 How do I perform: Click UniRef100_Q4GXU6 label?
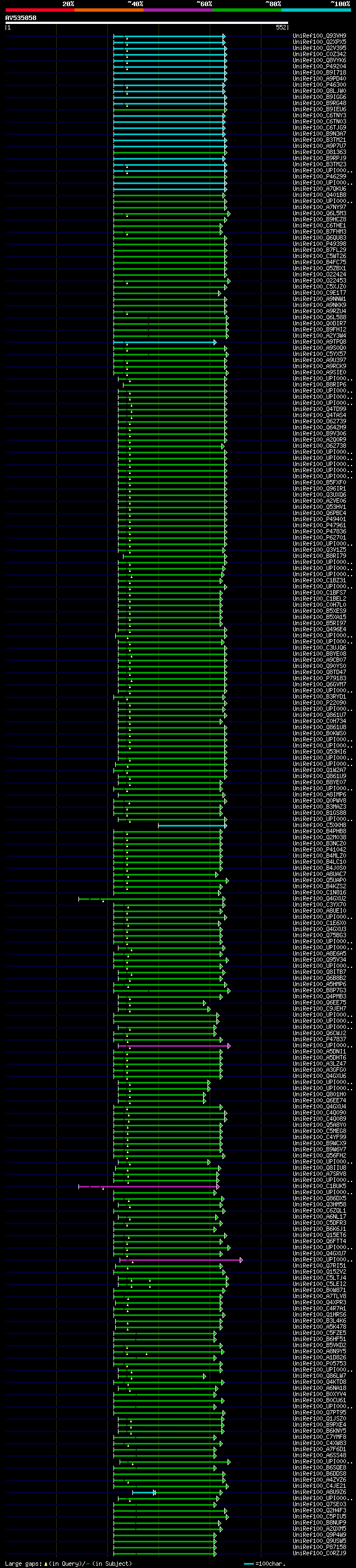tap(319, 1076)
